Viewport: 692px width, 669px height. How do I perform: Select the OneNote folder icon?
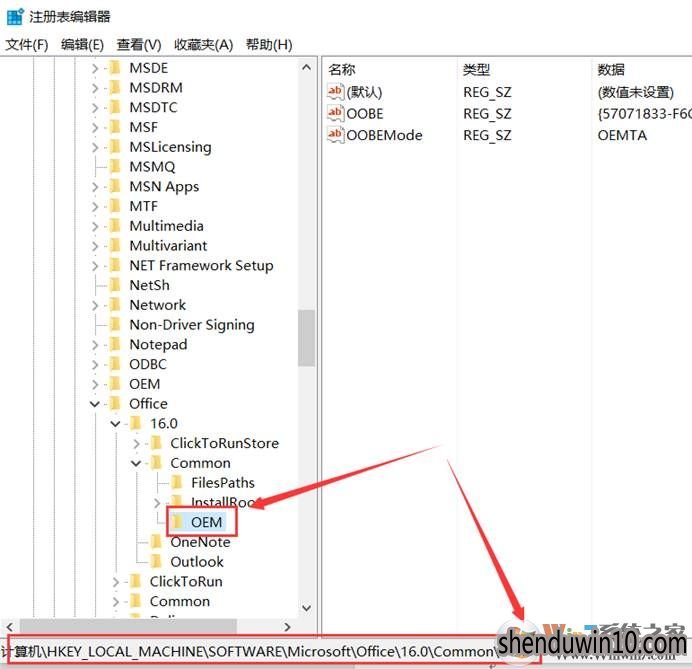[x=156, y=542]
